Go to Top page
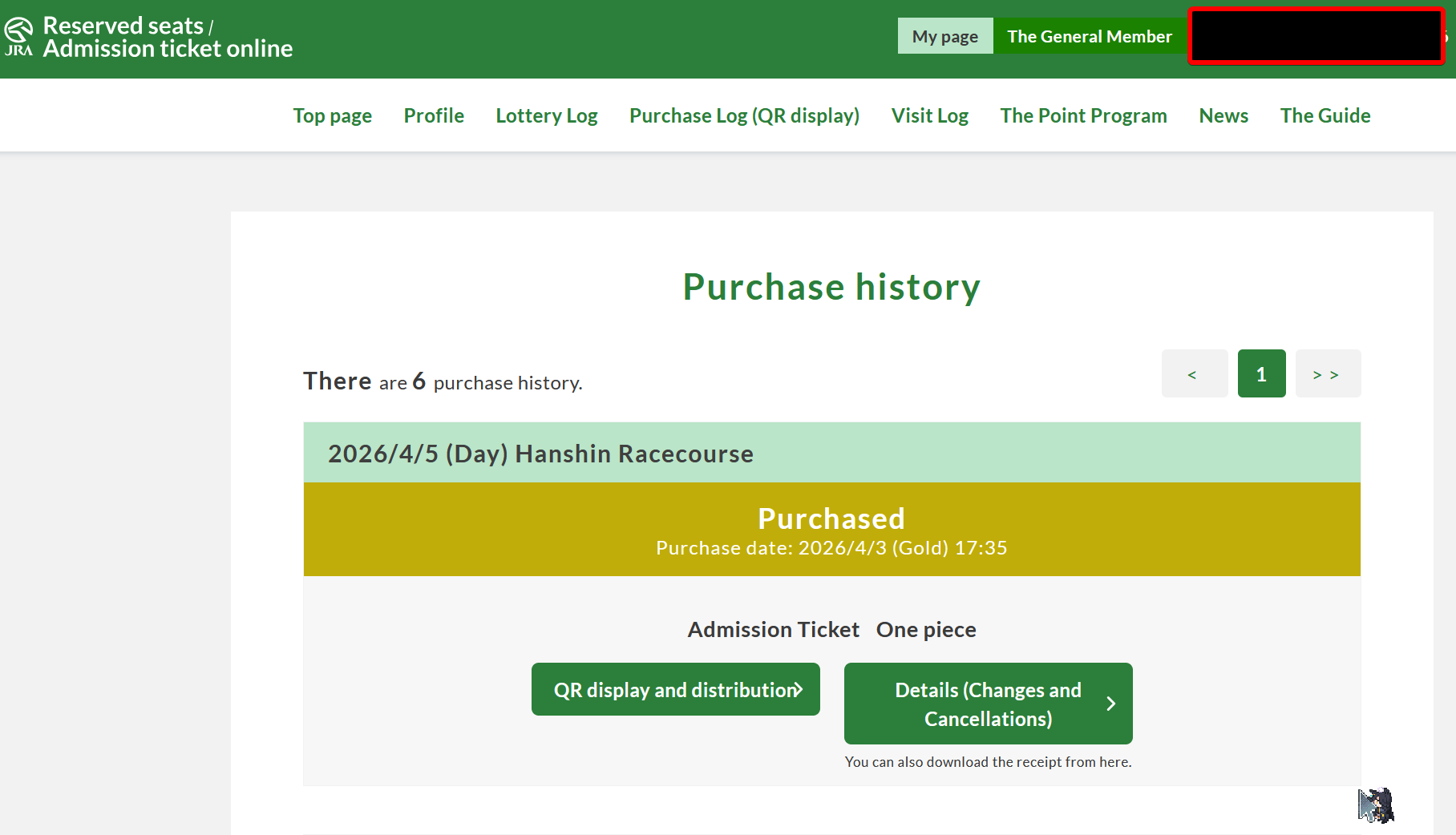Image resolution: width=1456 pixels, height=835 pixels. click(333, 115)
